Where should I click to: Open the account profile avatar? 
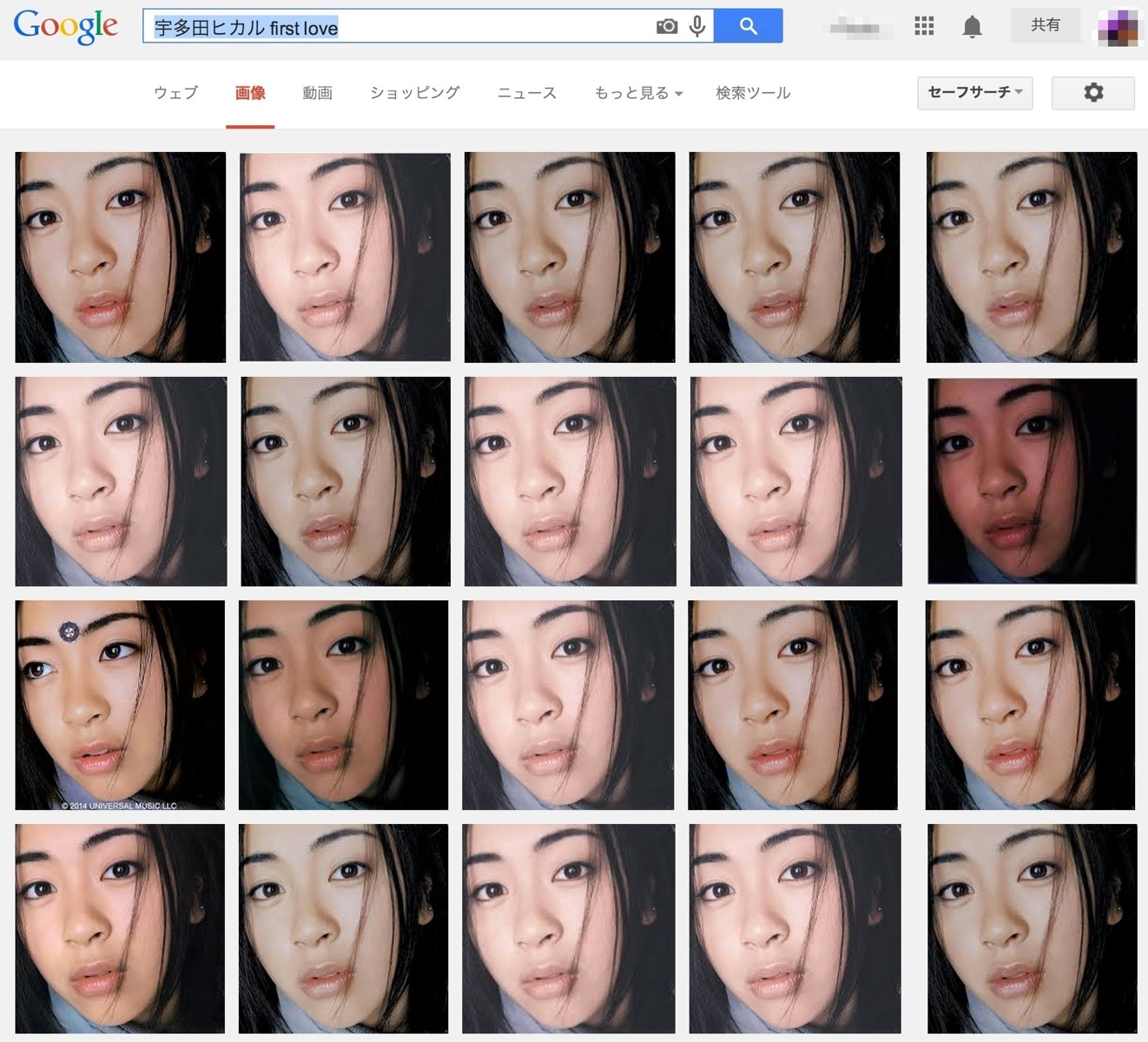pos(1118,26)
